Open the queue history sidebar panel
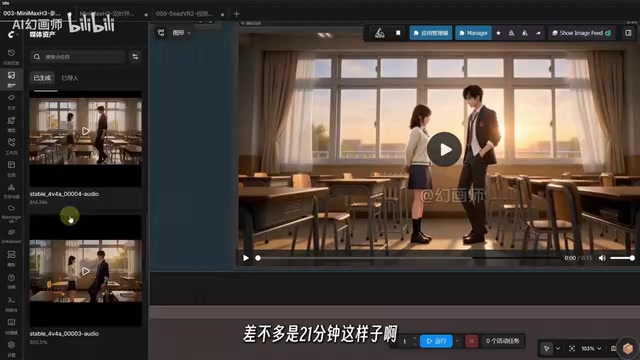Screen dimensions: 640x360 [x=11, y=53]
